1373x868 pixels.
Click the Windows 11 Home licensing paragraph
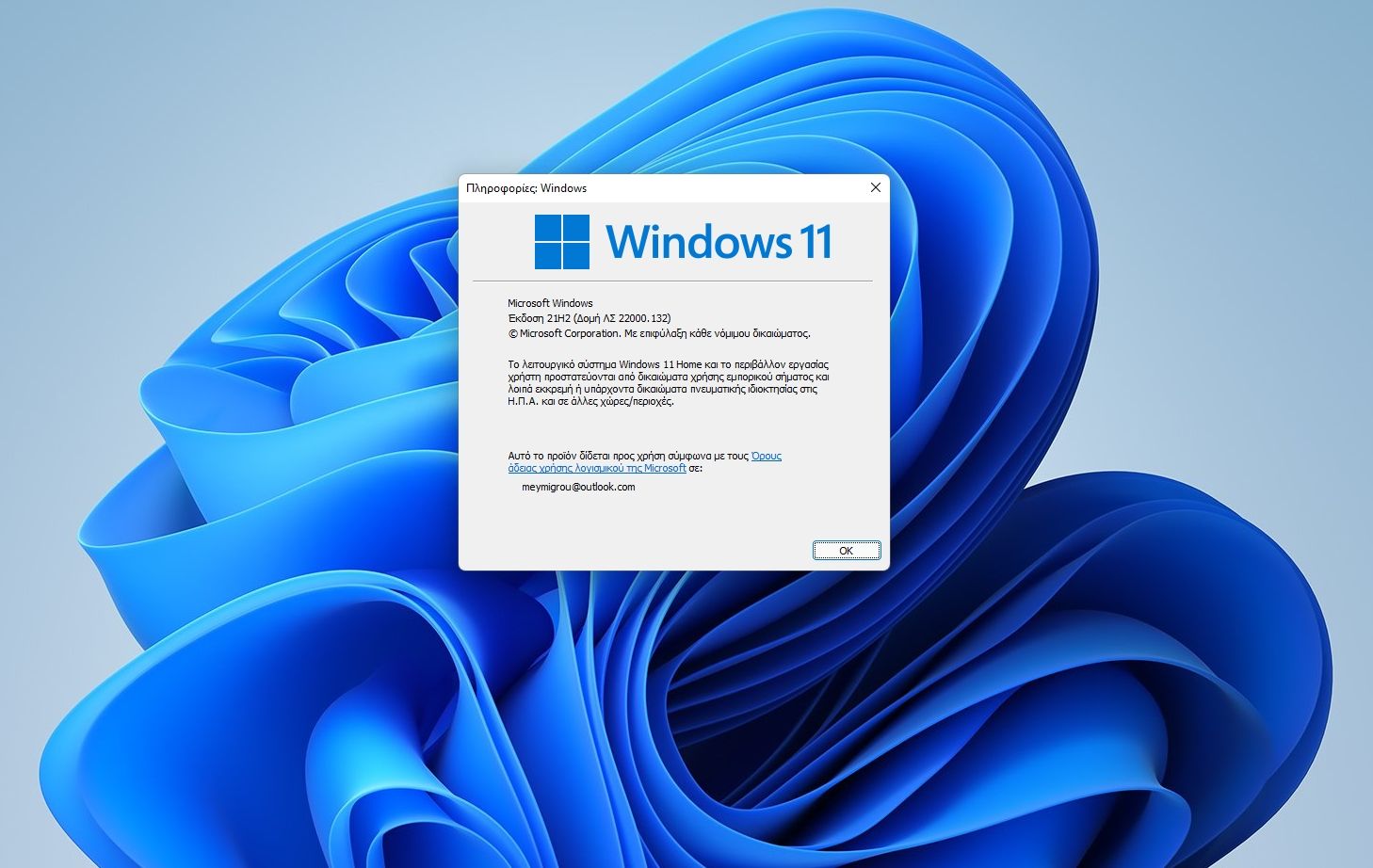(x=669, y=382)
